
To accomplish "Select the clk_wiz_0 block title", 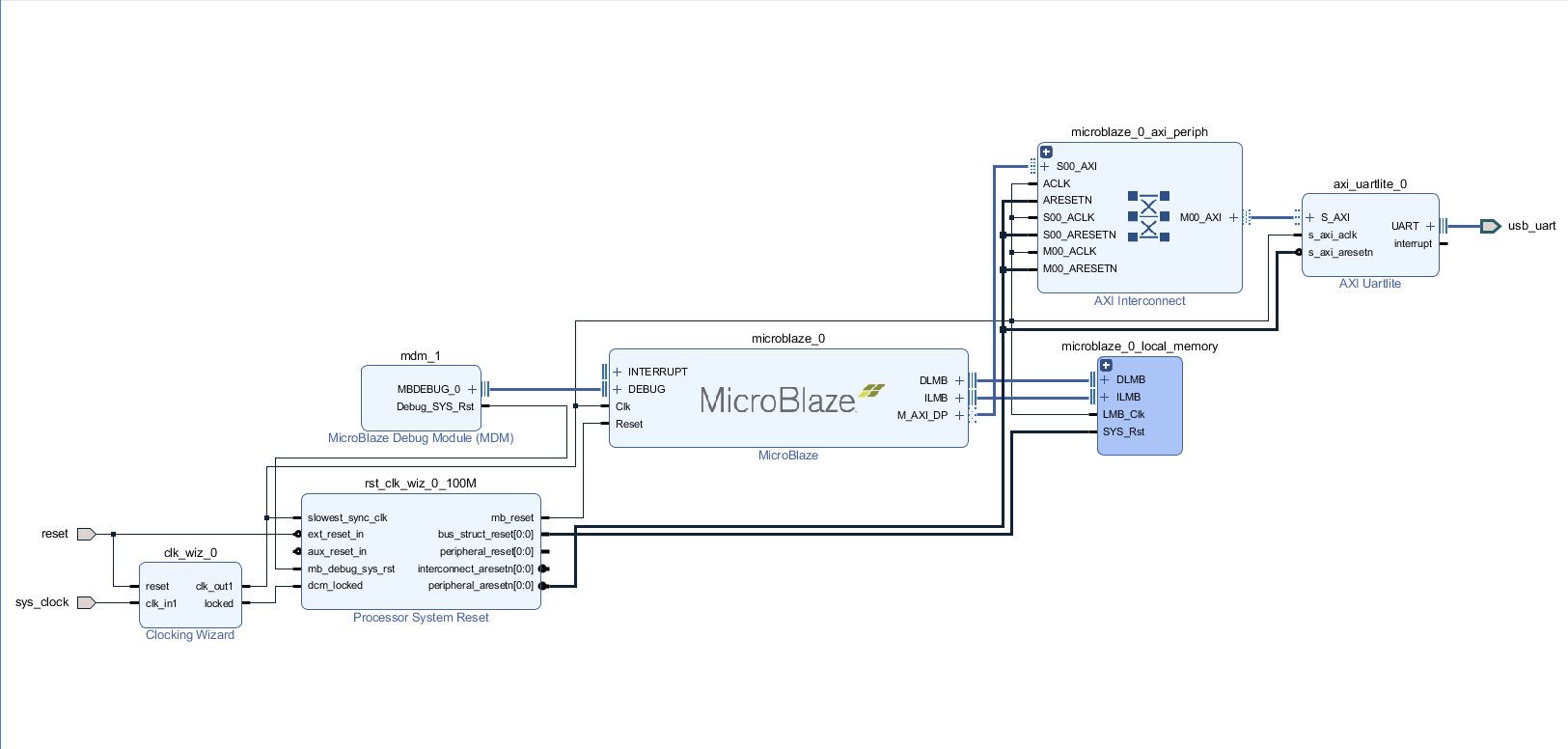I will click(x=190, y=553).
